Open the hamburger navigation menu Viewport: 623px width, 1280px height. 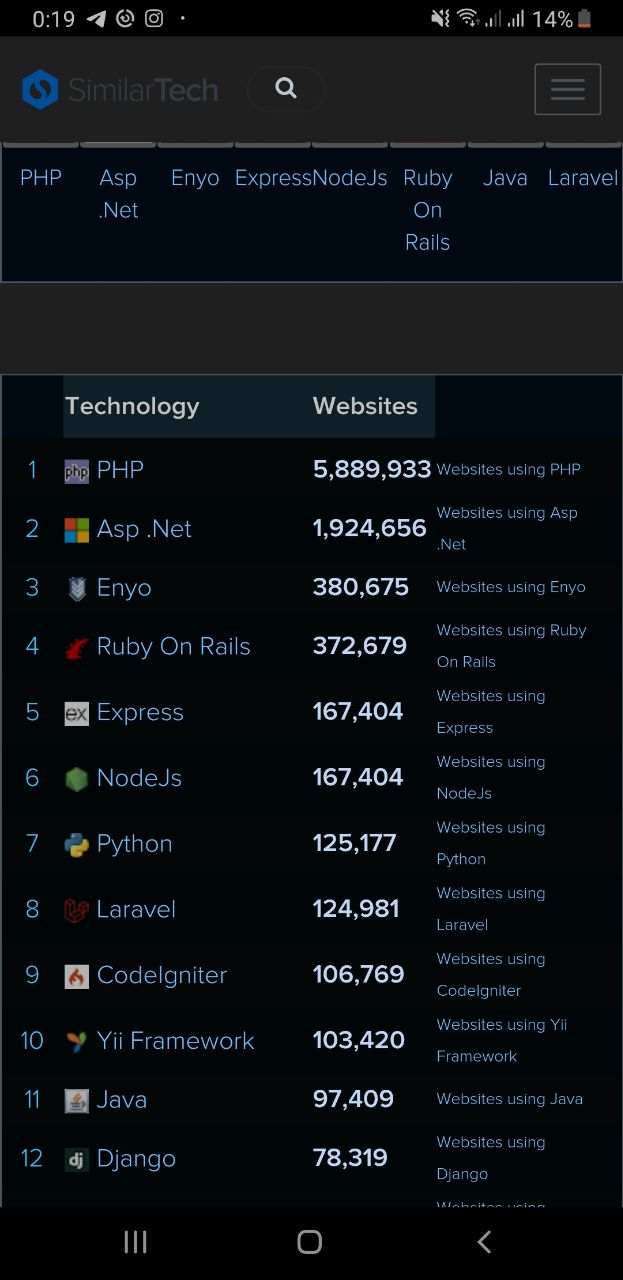point(568,89)
